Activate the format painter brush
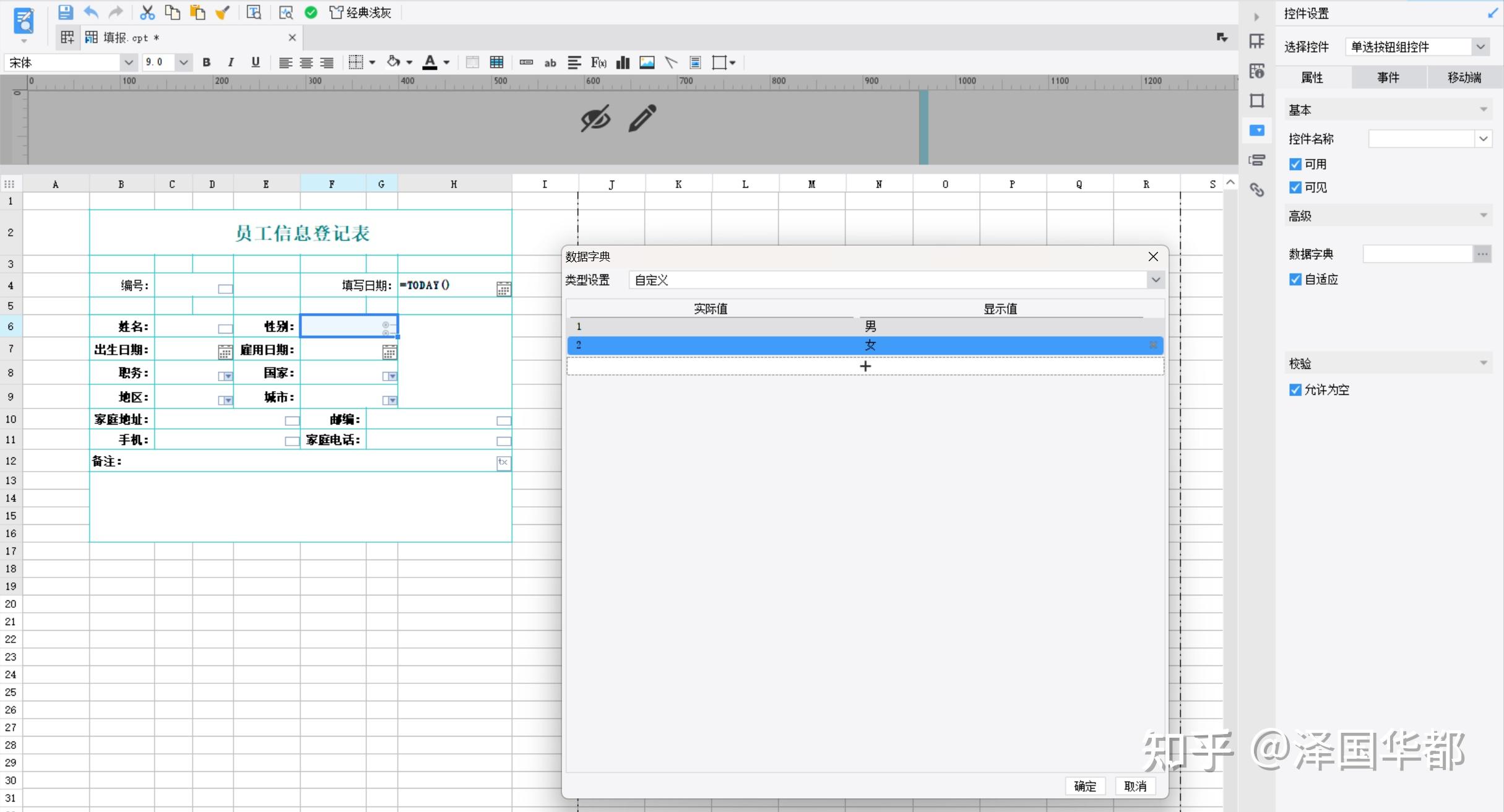1504x812 pixels. [x=222, y=12]
